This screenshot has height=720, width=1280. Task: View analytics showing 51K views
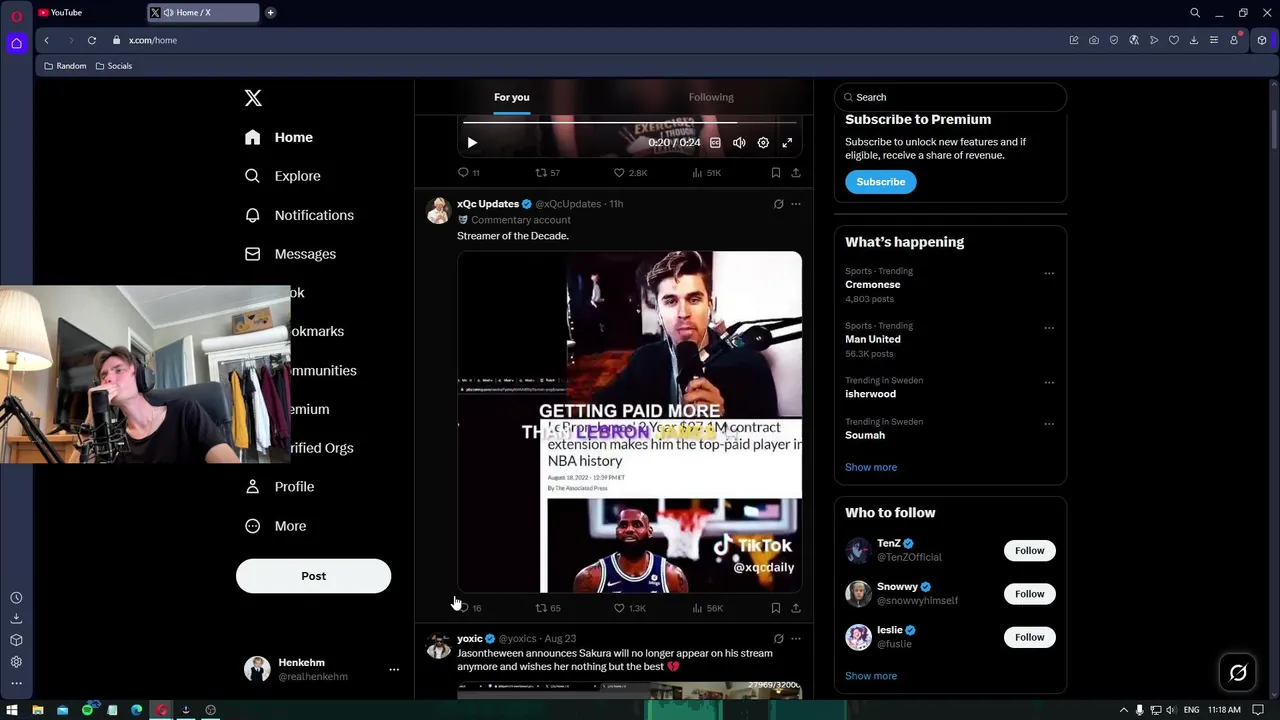click(706, 173)
